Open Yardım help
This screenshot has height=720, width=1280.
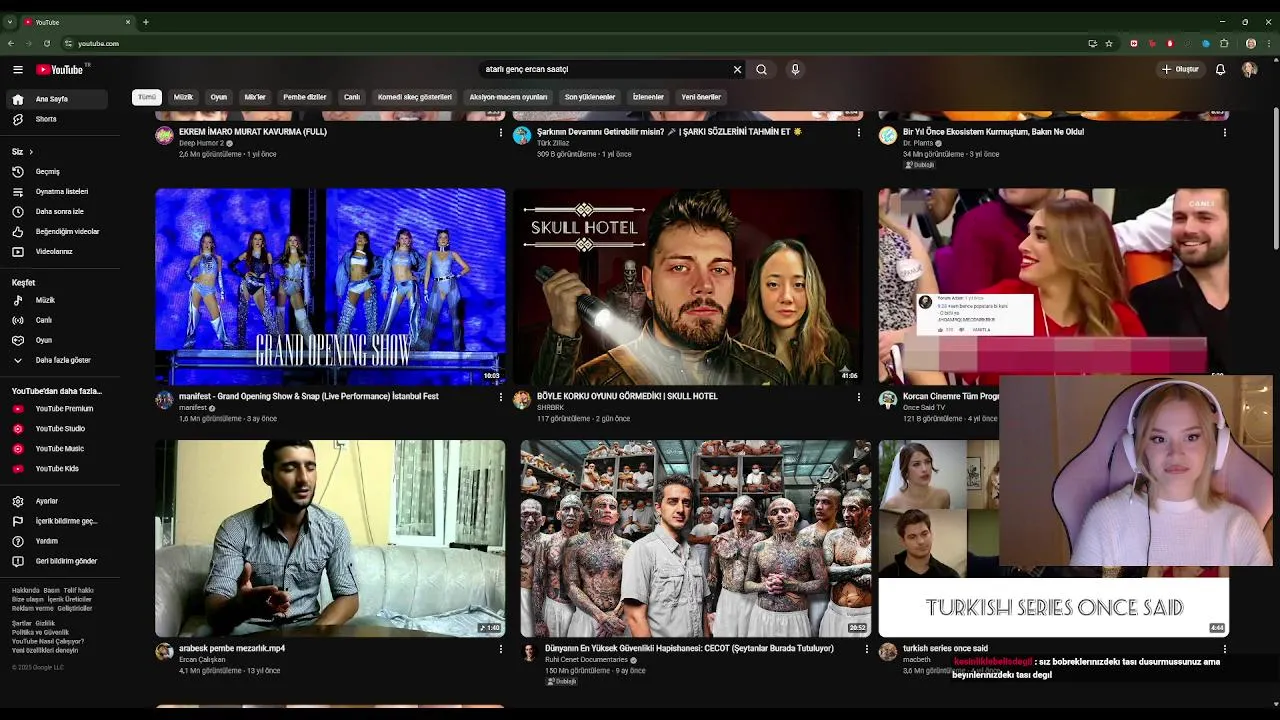58,541
